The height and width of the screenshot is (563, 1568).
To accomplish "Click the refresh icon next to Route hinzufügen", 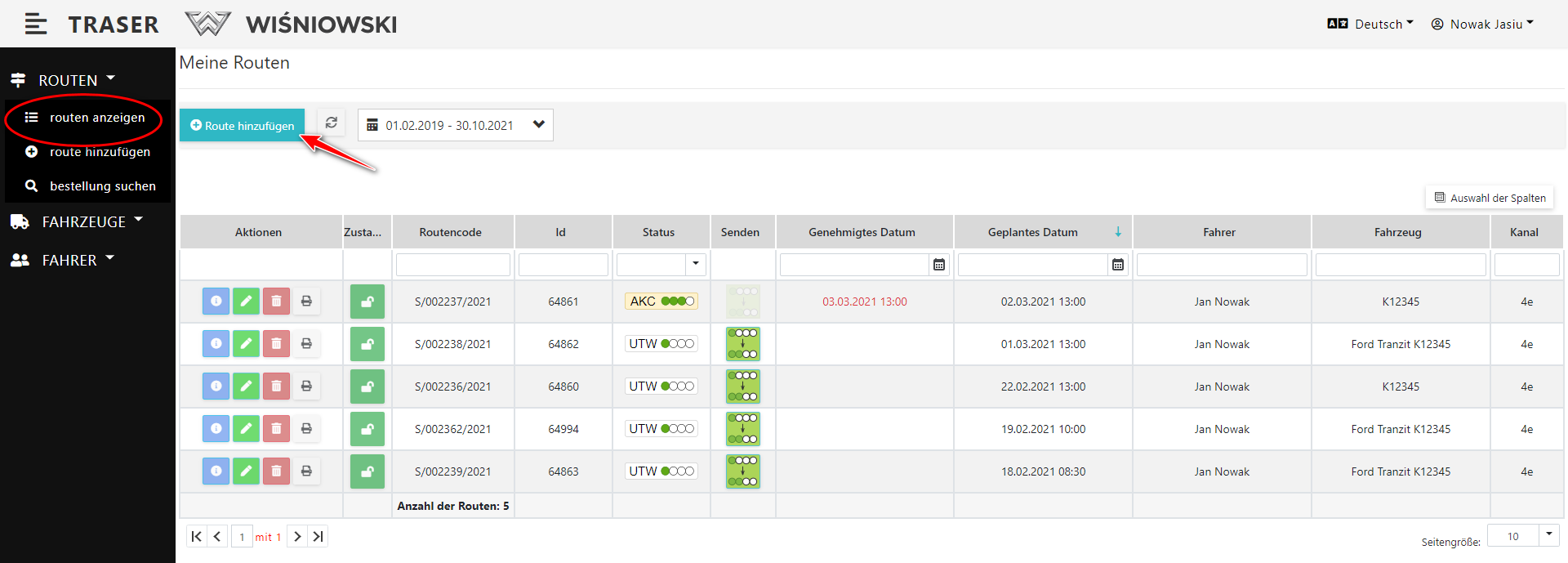I will click(331, 123).
